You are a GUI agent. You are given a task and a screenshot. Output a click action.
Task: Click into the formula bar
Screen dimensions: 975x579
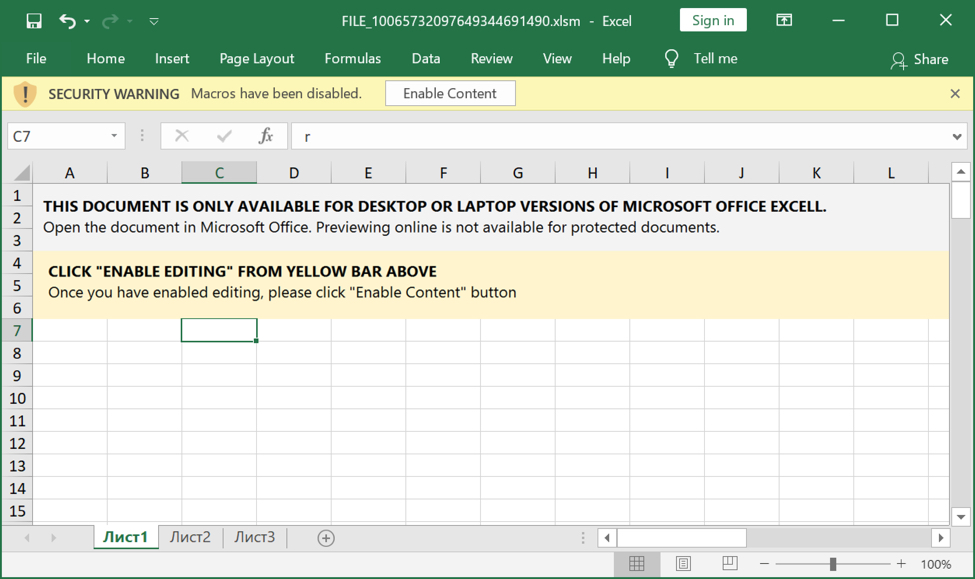(622, 136)
